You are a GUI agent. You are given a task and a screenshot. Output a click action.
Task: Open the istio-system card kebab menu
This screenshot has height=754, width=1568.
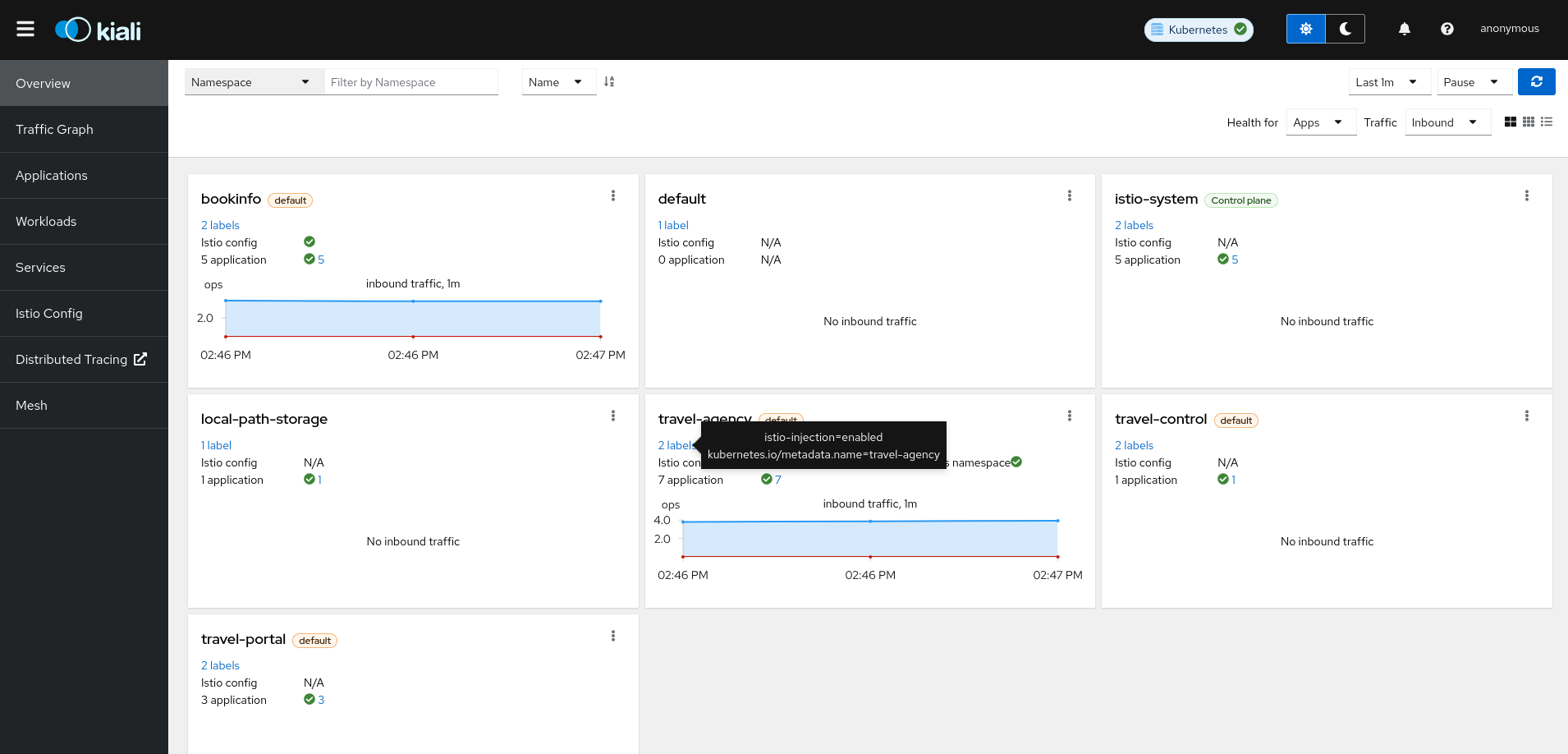(x=1526, y=195)
